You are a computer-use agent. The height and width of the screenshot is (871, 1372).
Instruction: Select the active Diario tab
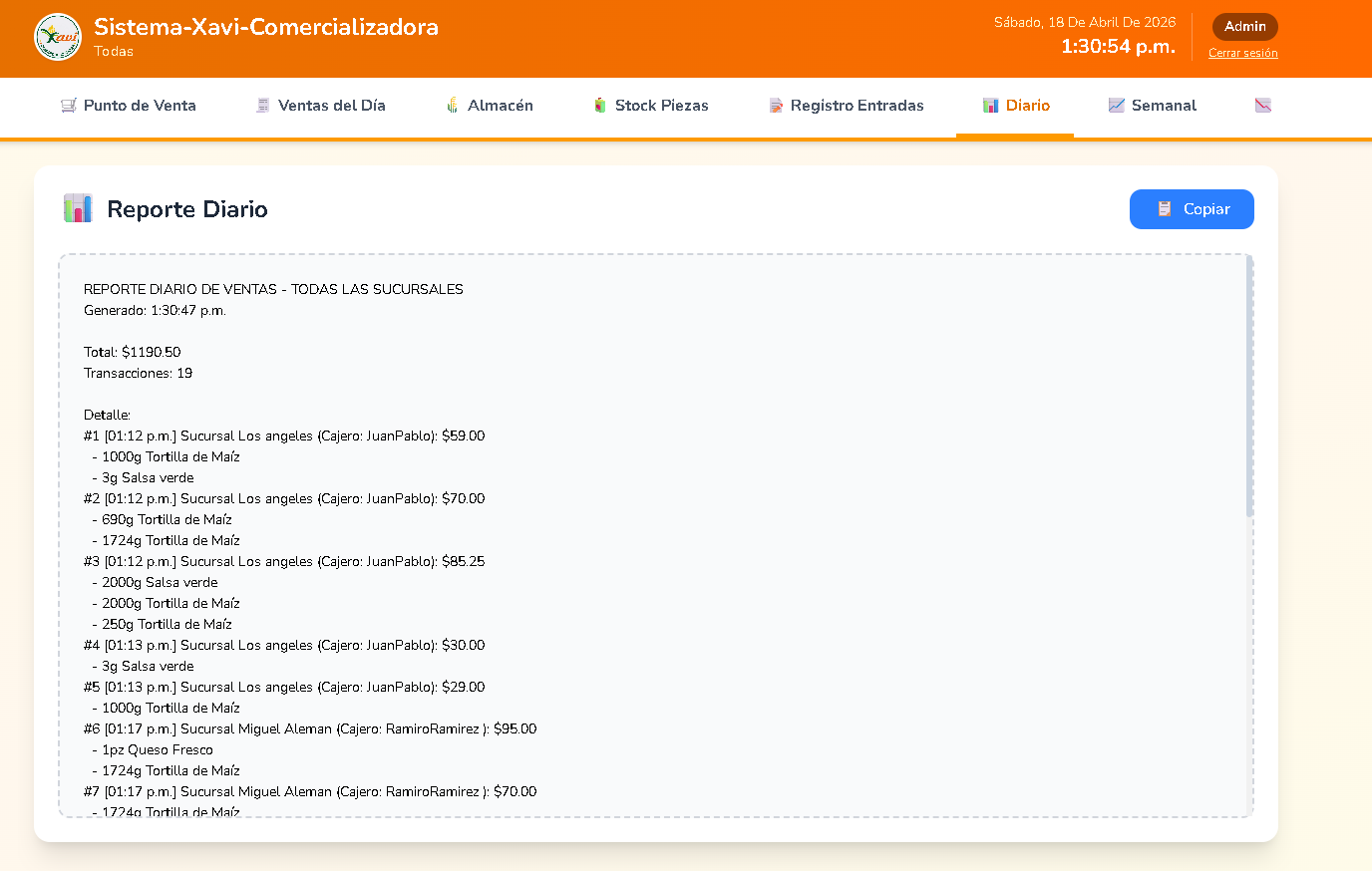point(1015,106)
